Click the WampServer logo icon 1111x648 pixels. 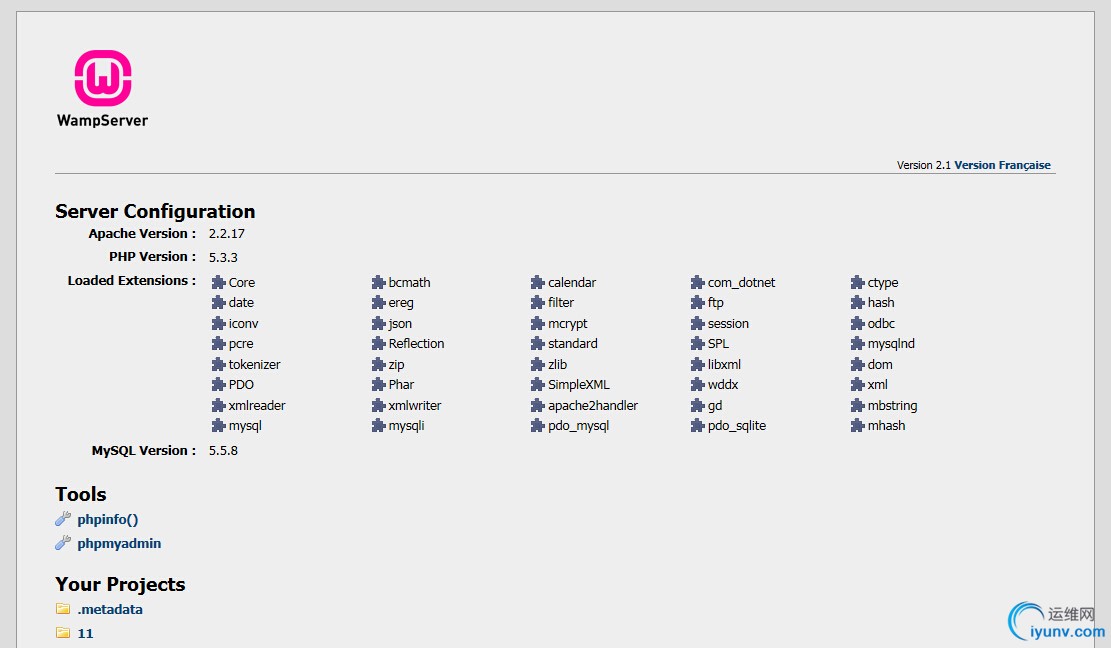click(103, 78)
